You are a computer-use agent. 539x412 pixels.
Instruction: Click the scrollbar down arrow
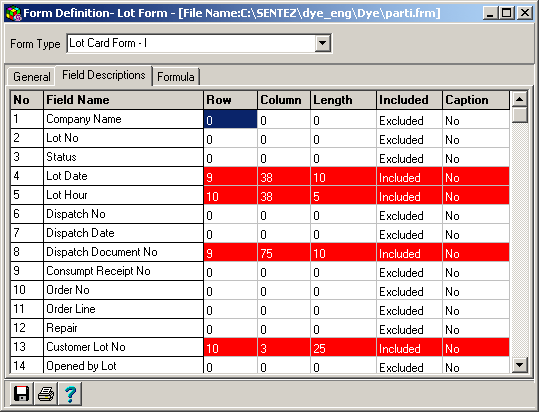[519, 364]
